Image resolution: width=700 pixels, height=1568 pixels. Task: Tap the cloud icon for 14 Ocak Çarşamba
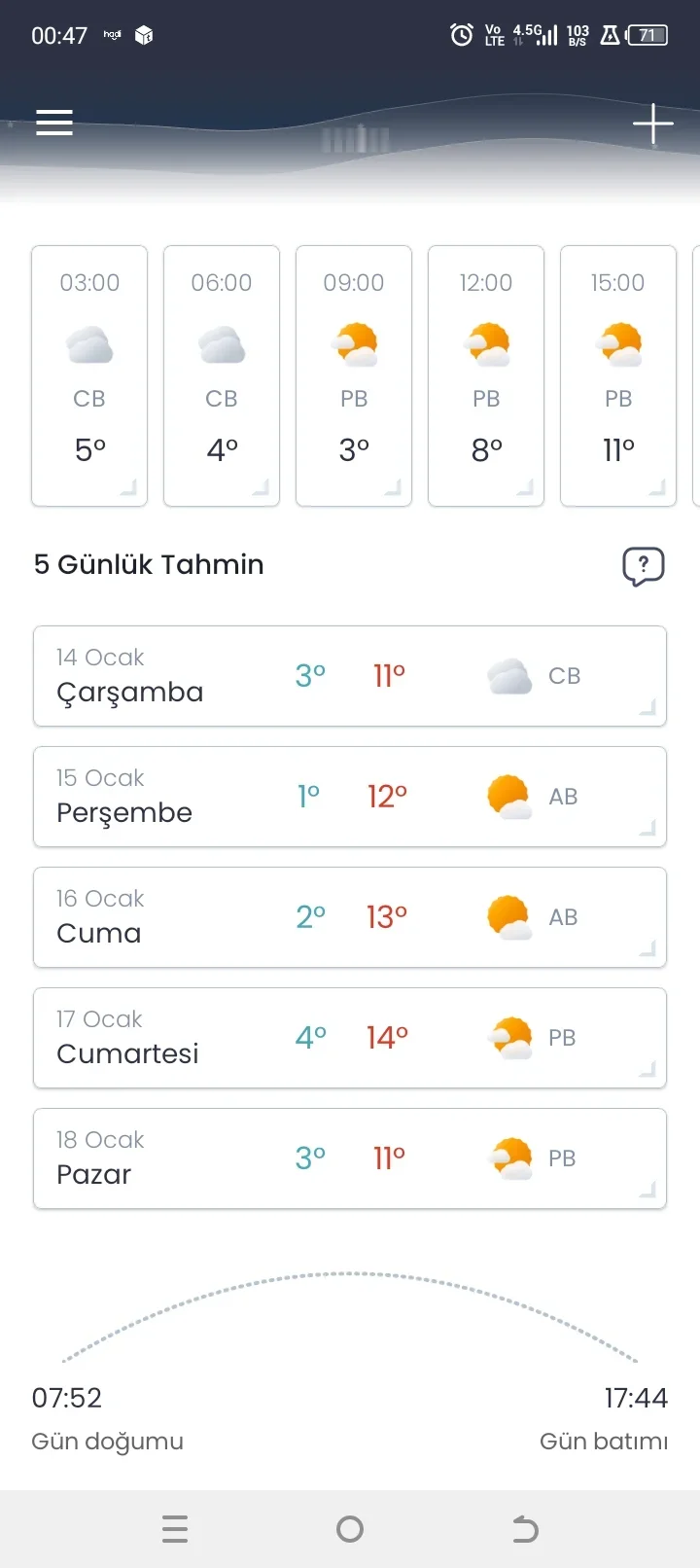pyautogui.click(x=508, y=676)
